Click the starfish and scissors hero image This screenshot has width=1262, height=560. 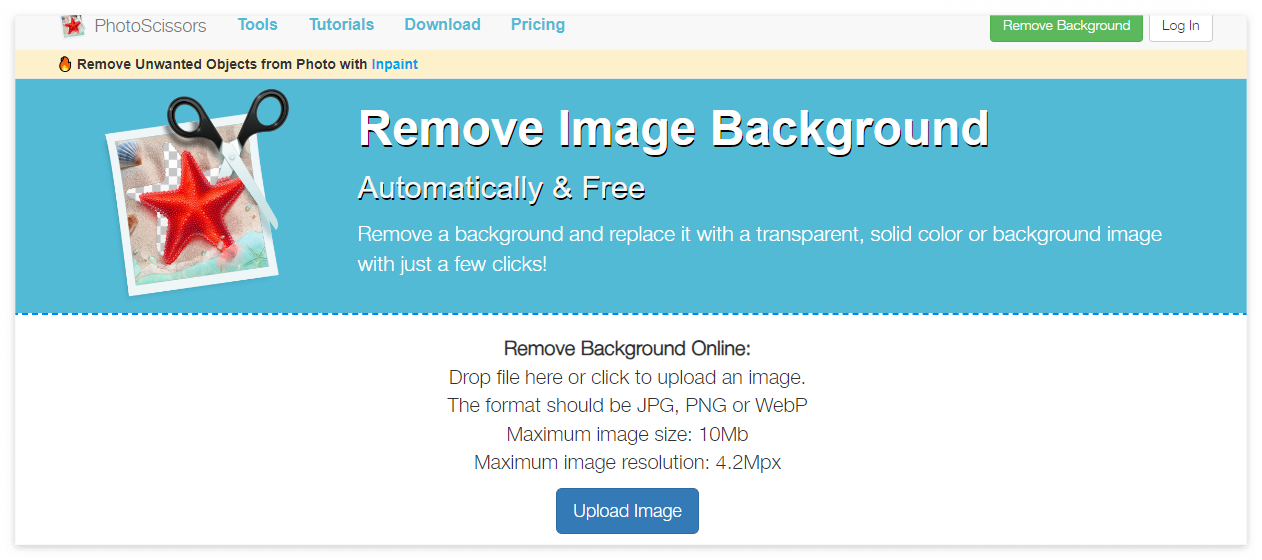coord(197,192)
